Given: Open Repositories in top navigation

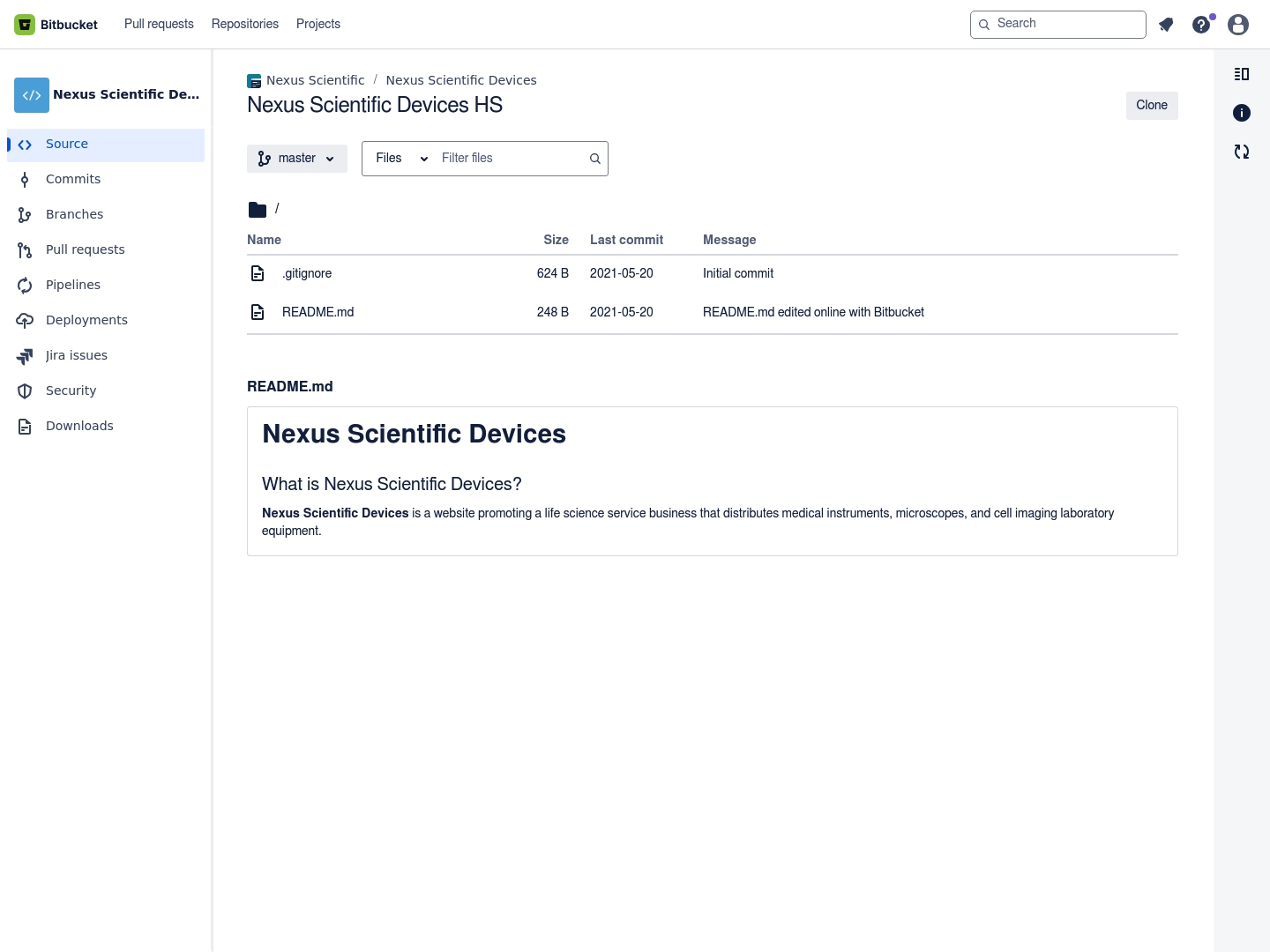Looking at the screenshot, I should pyautogui.click(x=245, y=24).
